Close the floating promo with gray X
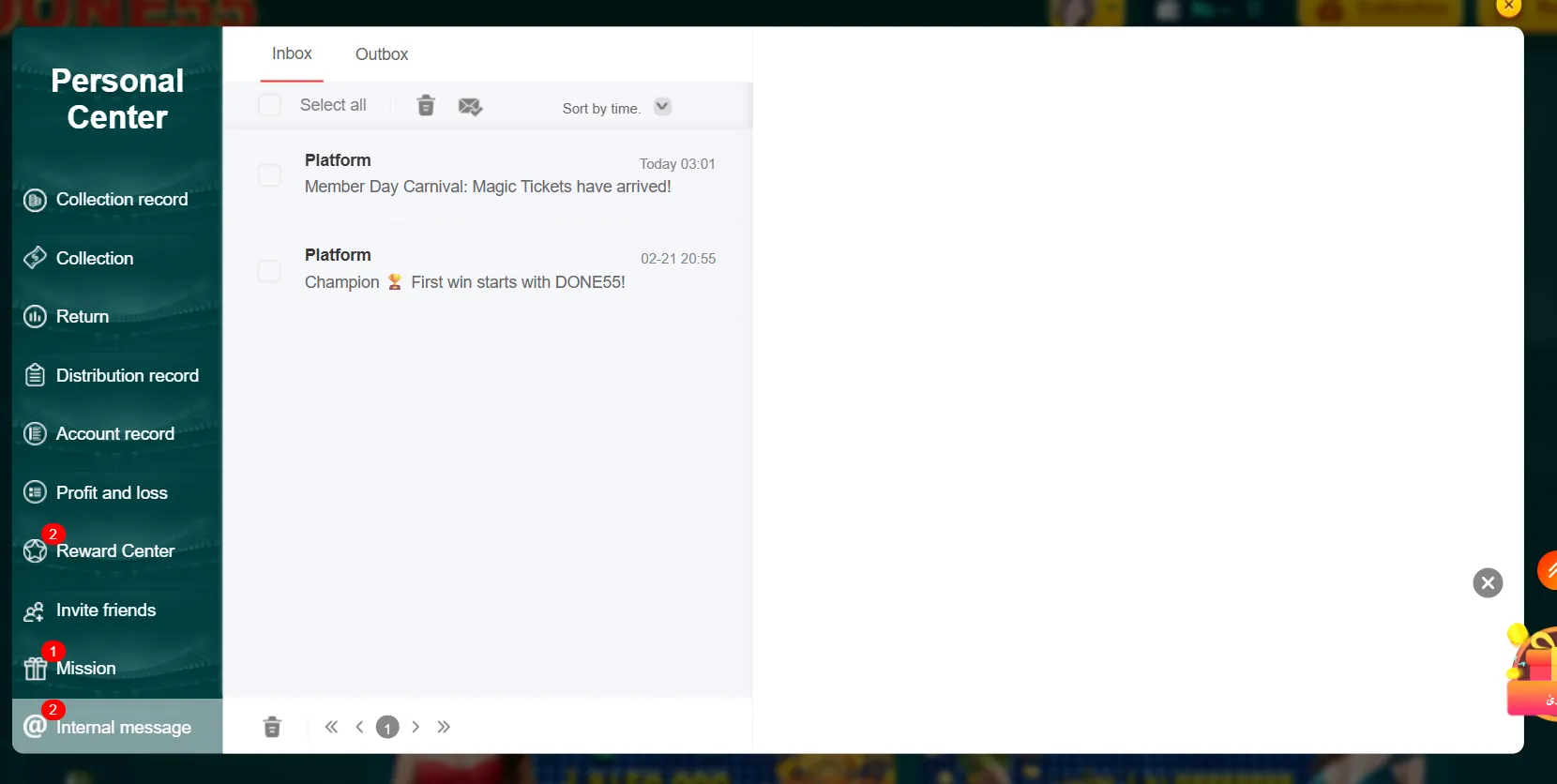 coord(1488,583)
